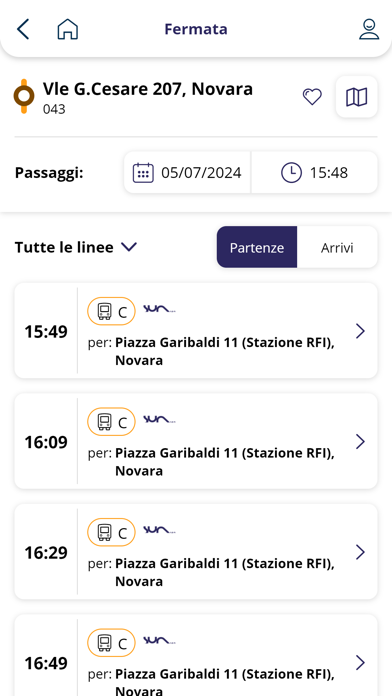Switch to the Arrivi toggle
This screenshot has height=696, width=392.
tap(337, 247)
